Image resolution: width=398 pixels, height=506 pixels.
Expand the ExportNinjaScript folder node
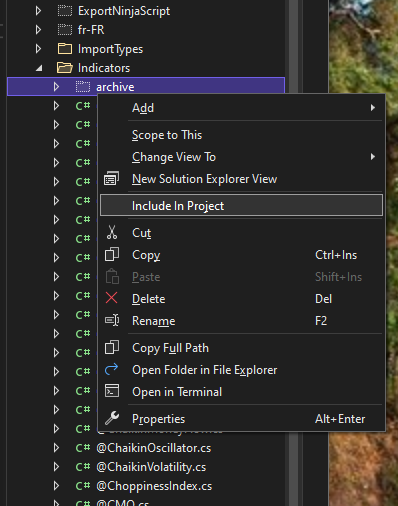38,11
